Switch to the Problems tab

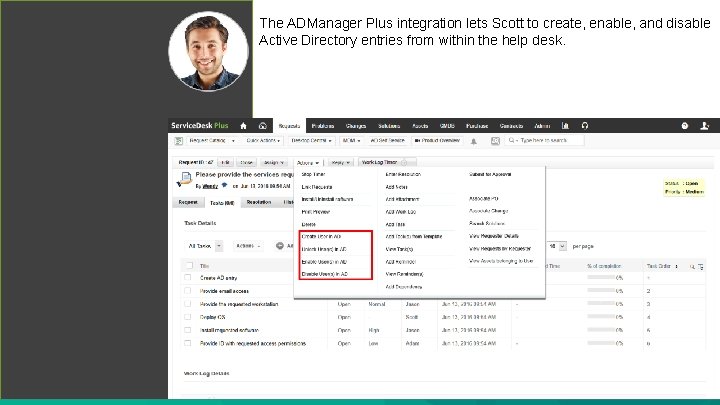pyautogui.click(x=323, y=126)
